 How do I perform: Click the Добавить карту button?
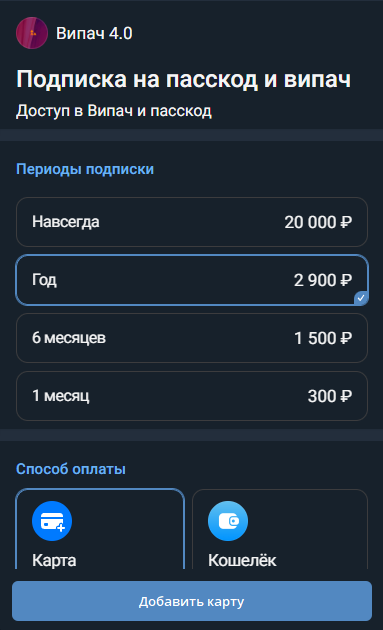point(192,601)
